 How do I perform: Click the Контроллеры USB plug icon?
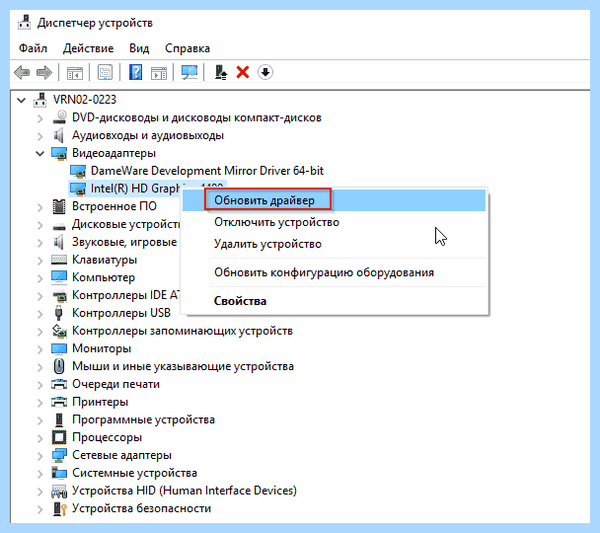coord(59,313)
